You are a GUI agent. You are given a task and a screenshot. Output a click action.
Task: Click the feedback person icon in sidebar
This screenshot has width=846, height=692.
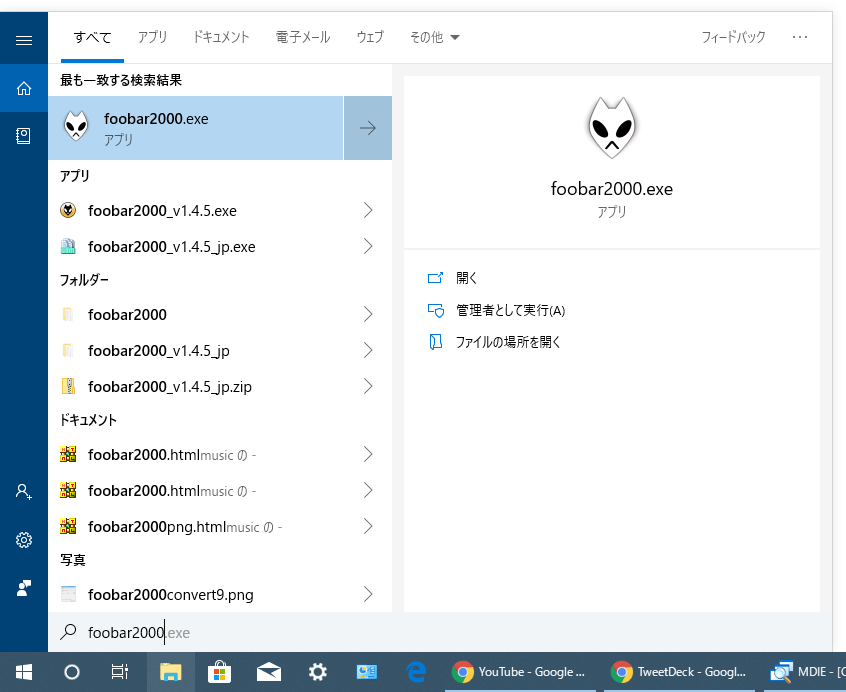(x=24, y=588)
